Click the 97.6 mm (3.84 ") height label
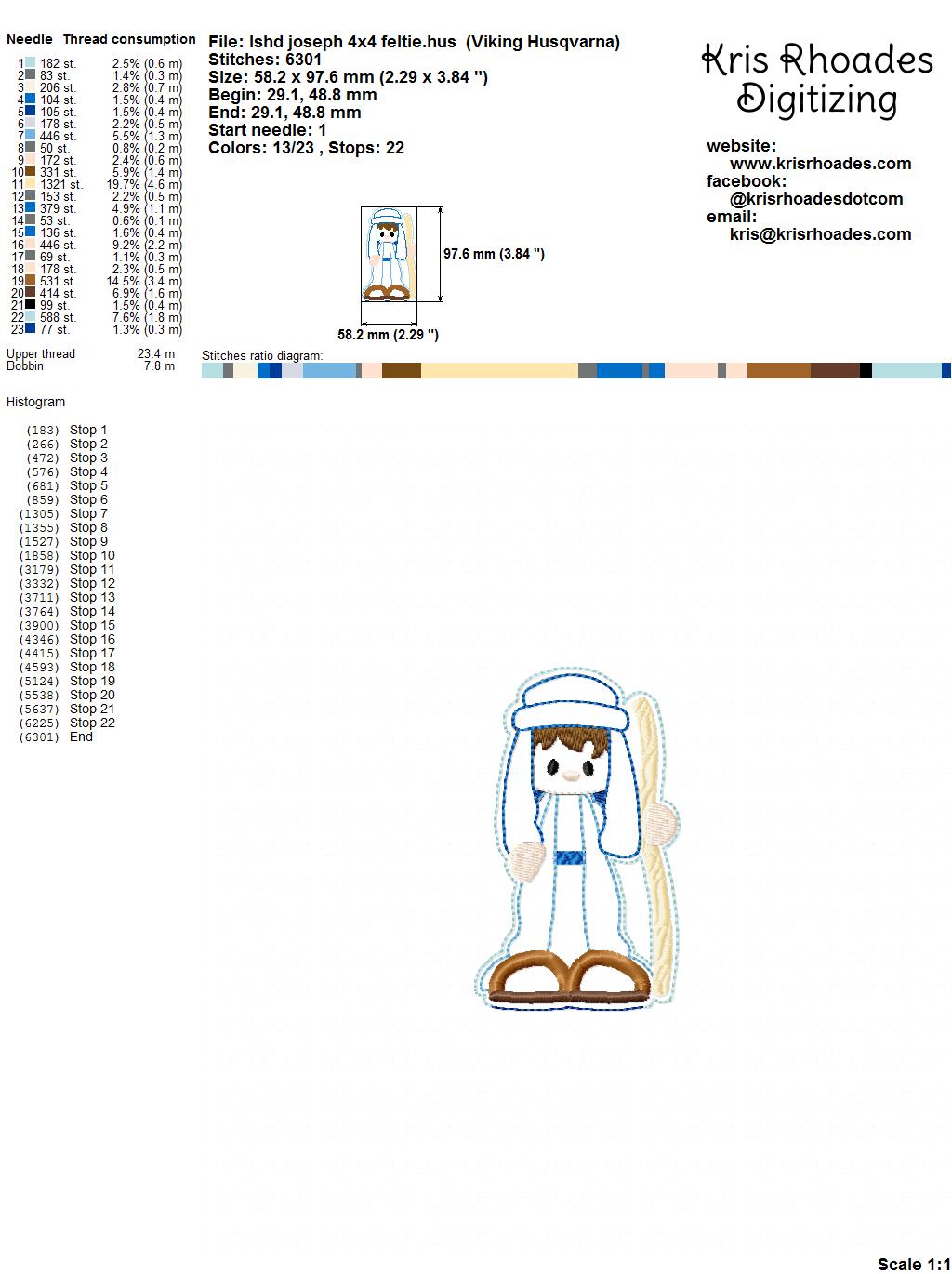This screenshot has height=1274, width=952. tap(494, 254)
